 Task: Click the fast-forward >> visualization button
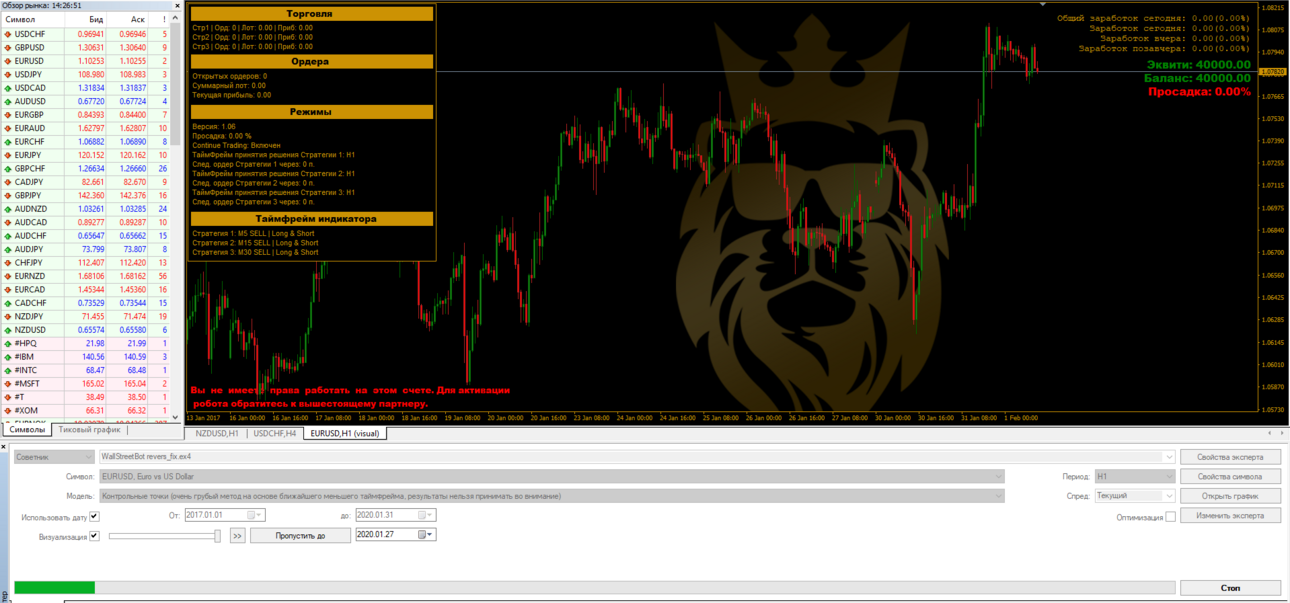[237, 535]
